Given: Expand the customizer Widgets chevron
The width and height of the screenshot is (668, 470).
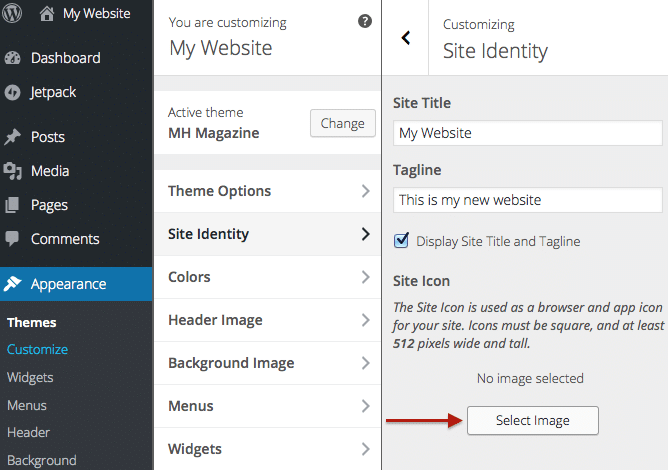Looking at the screenshot, I should [x=366, y=449].
